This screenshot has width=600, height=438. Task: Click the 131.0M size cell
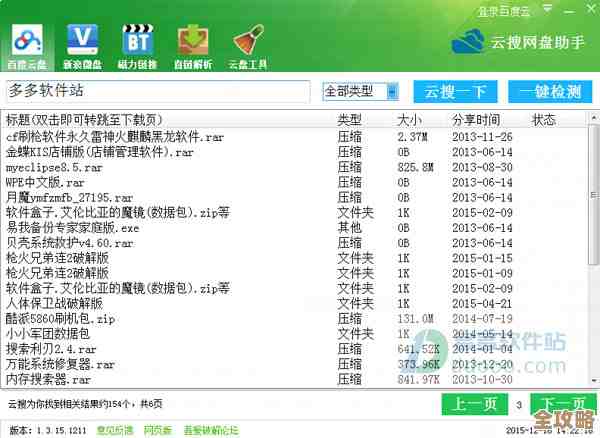click(416, 319)
